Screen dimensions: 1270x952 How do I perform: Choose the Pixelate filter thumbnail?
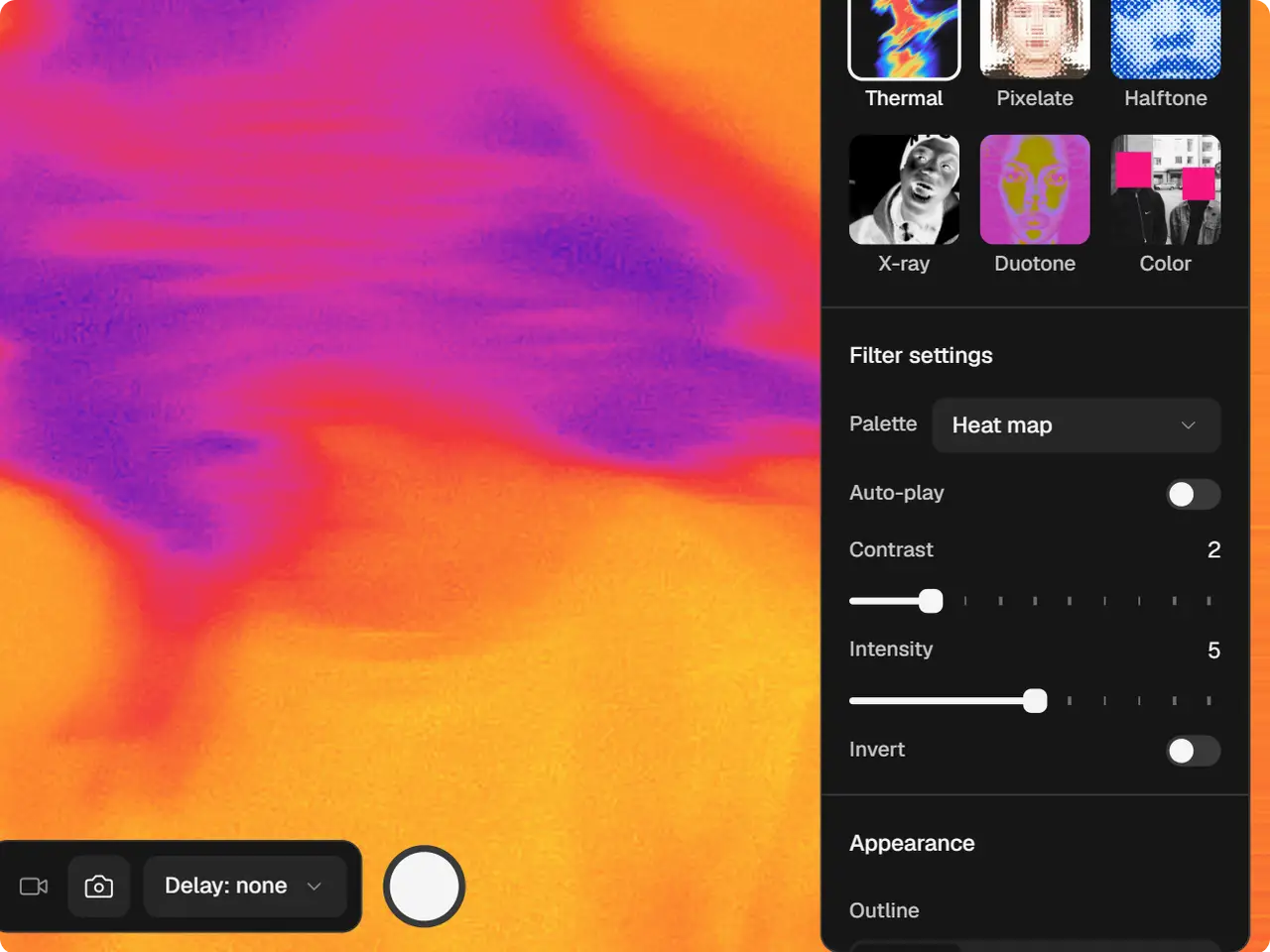[1035, 39]
